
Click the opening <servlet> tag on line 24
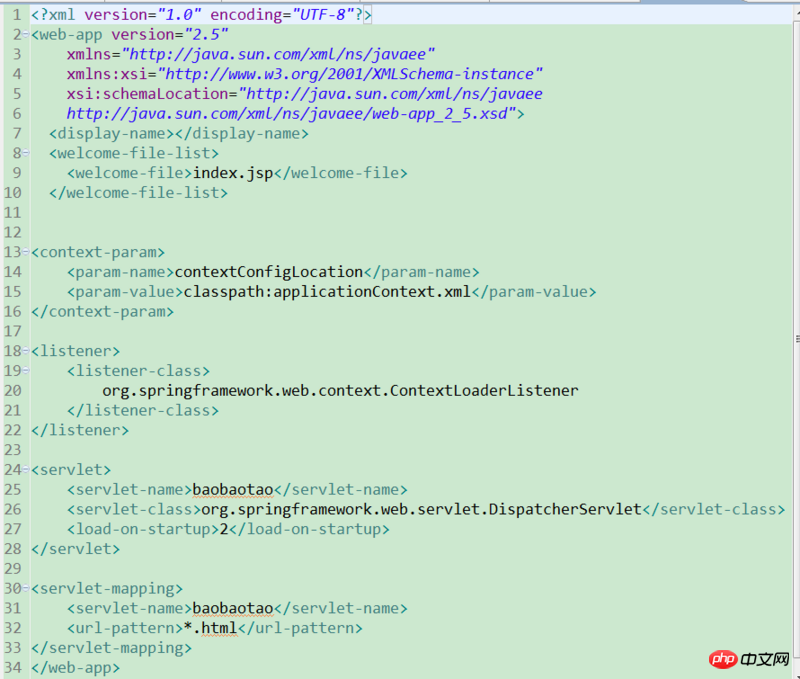click(x=71, y=470)
